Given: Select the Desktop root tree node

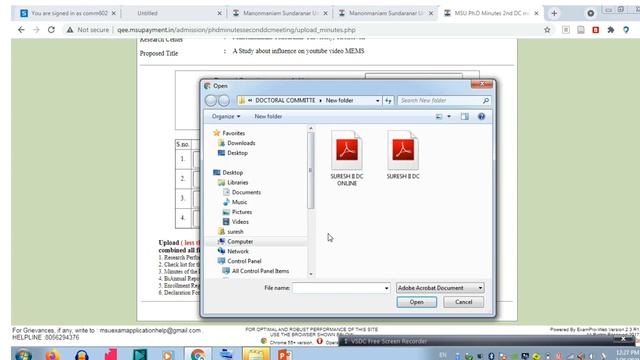Looking at the screenshot, I should coord(232,173).
